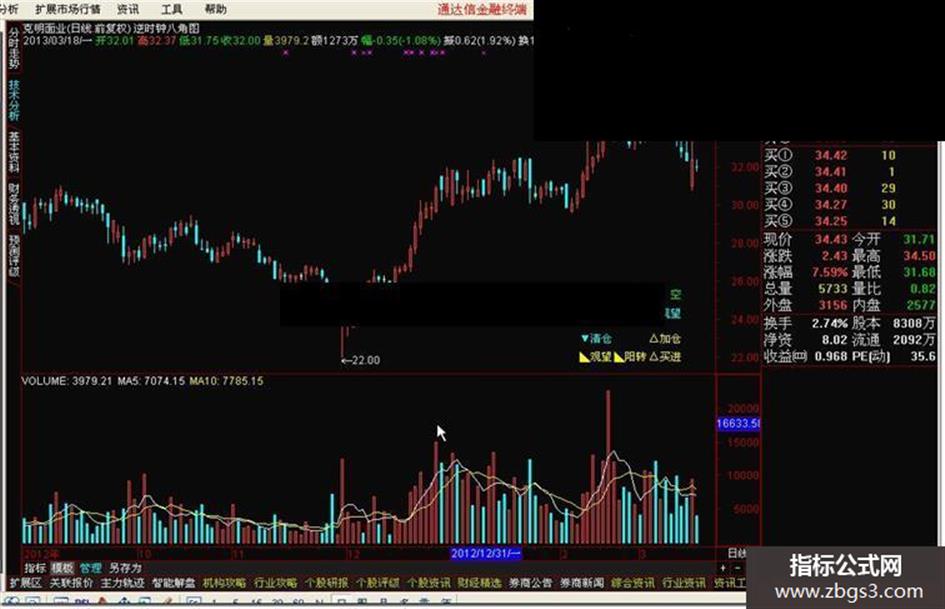Open the 关联报价 bottom tab
Screen dimensions: 945x609
71,583
